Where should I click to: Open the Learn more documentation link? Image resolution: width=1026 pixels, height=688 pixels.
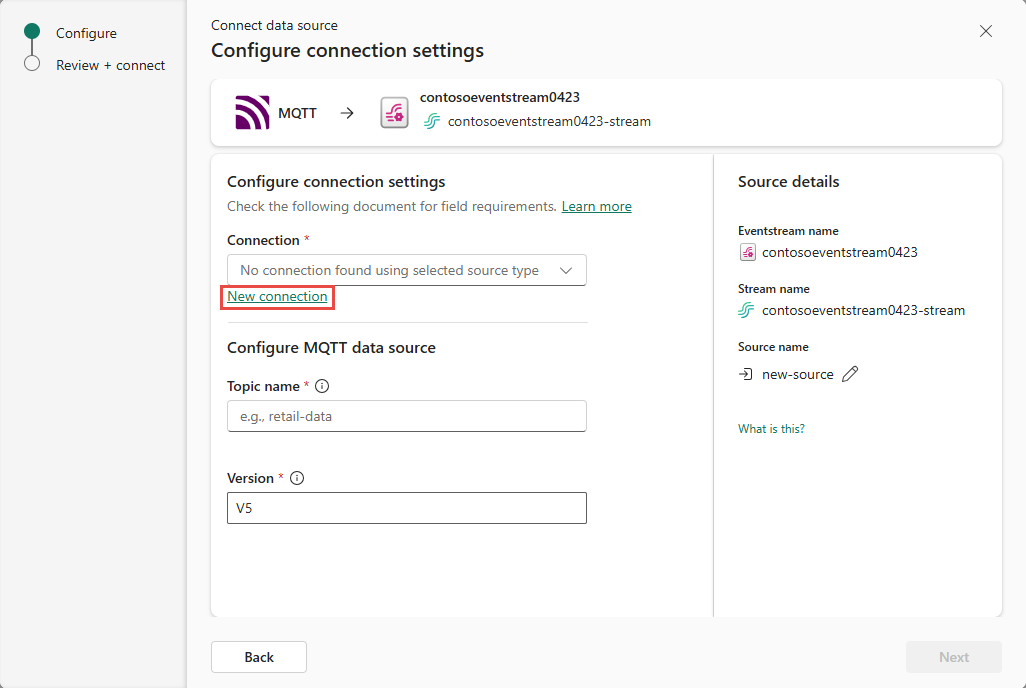[596, 206]
